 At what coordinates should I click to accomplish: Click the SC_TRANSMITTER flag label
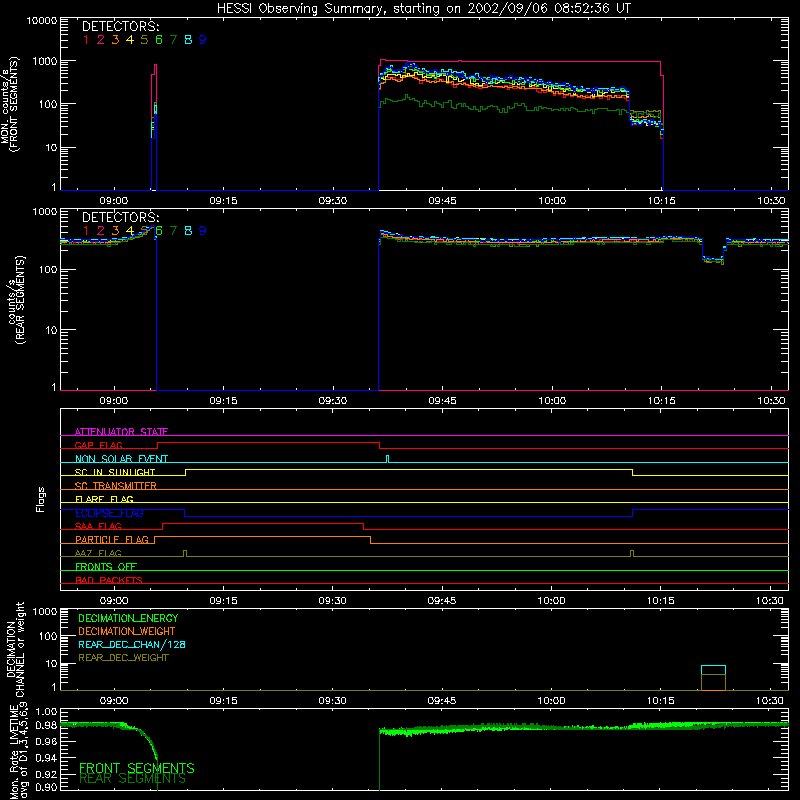pos(116,486)
